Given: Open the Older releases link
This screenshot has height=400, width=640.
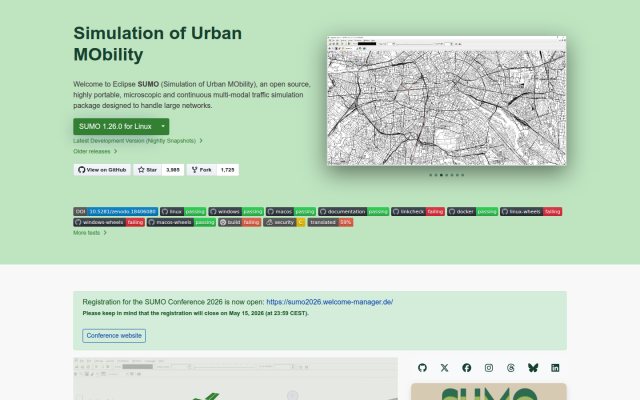Looking at the screenshot, I should point(95,151).
